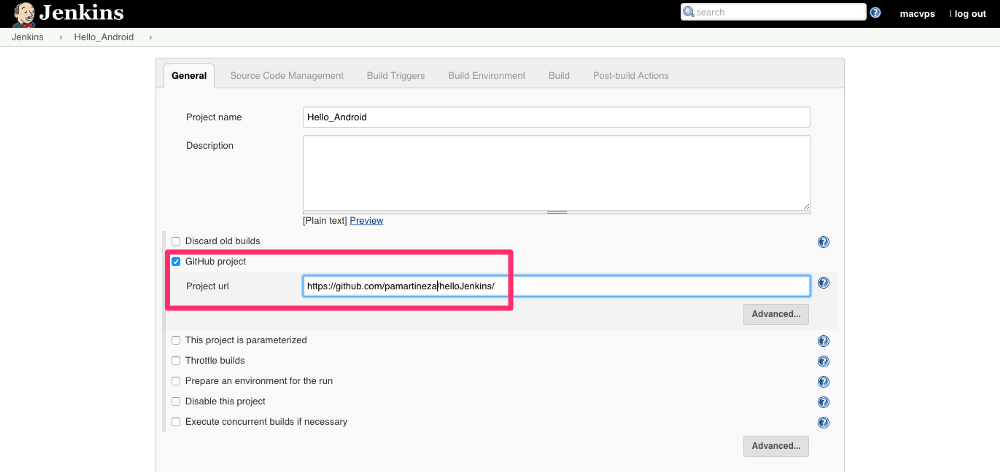Go to the Build Triggers tab

point(395,76)
